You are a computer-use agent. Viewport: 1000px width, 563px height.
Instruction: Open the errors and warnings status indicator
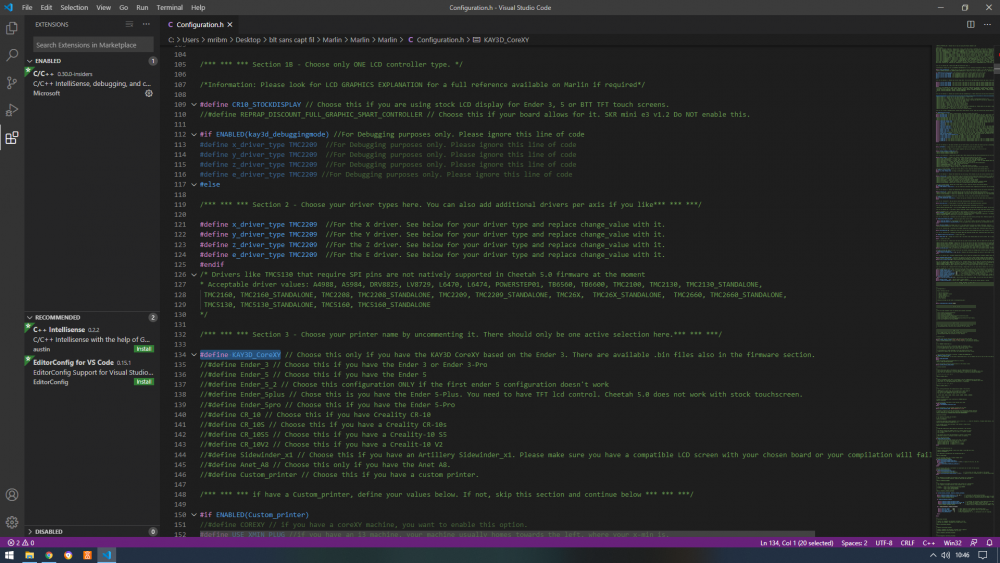(x=20, y=543)
